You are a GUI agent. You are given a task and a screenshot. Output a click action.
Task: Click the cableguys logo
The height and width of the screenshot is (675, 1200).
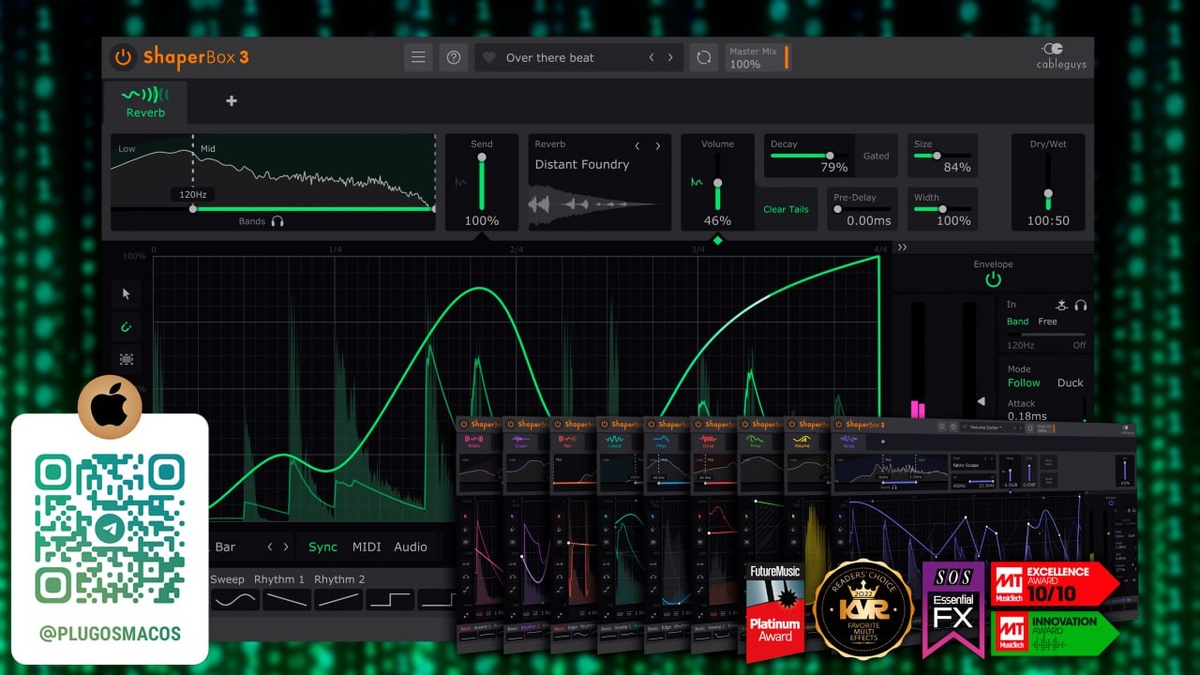tap(1060, 56)
